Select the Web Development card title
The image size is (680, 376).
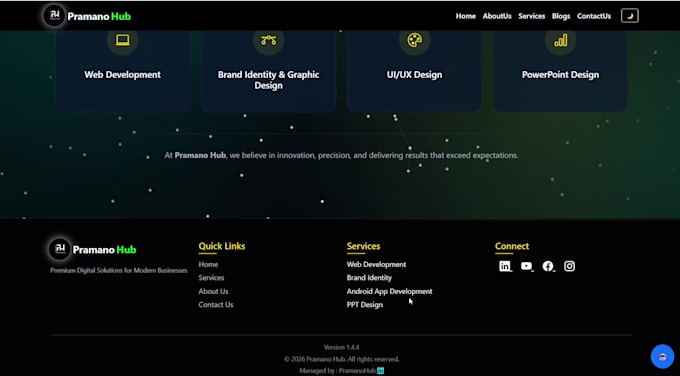pos(122,75)
